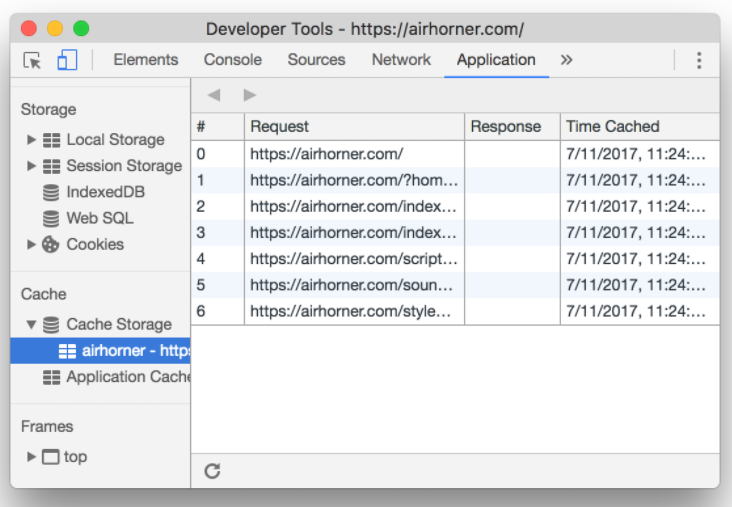Click the yellow minimize window button
The height and width of the screenshot is (507, 732).
[x=55, y=28]
